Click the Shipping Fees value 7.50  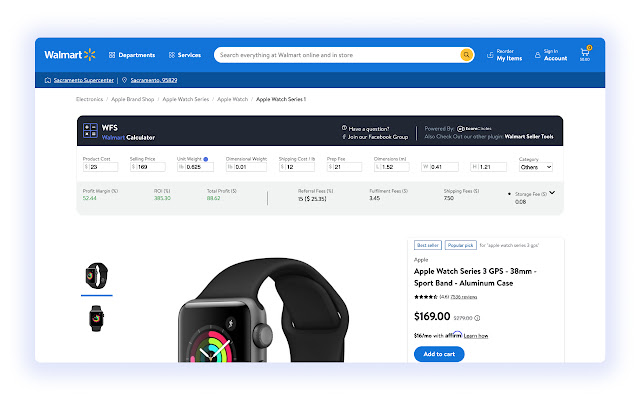(x=449, y=198)
